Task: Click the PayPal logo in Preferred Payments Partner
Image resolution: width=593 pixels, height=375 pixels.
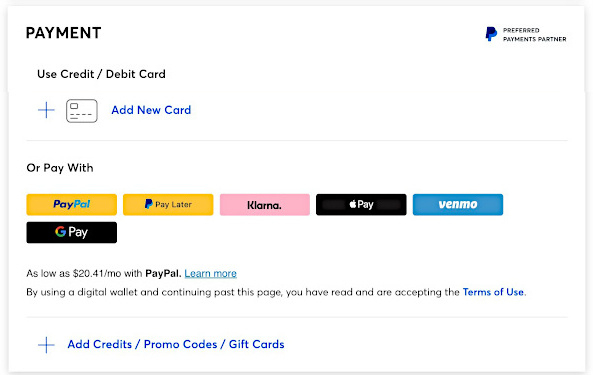Action: pyautogui.click(x=491, y=34)
